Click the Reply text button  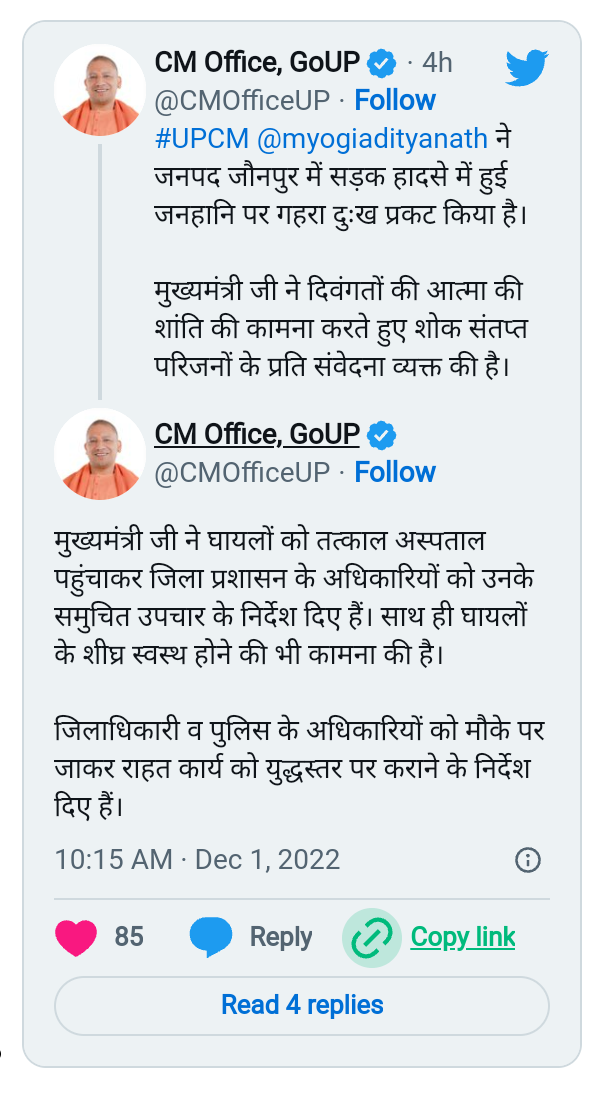pos(281,937)
